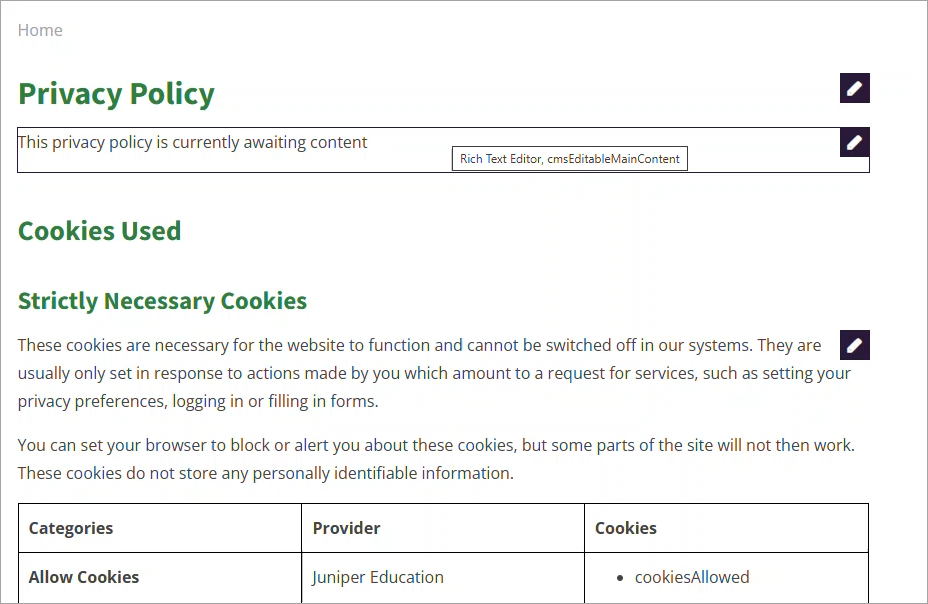Click the line 'privacy preferences, logging in or filling in forms'
Viewport: 928px width, 604px height.
(x=198, y=401)
